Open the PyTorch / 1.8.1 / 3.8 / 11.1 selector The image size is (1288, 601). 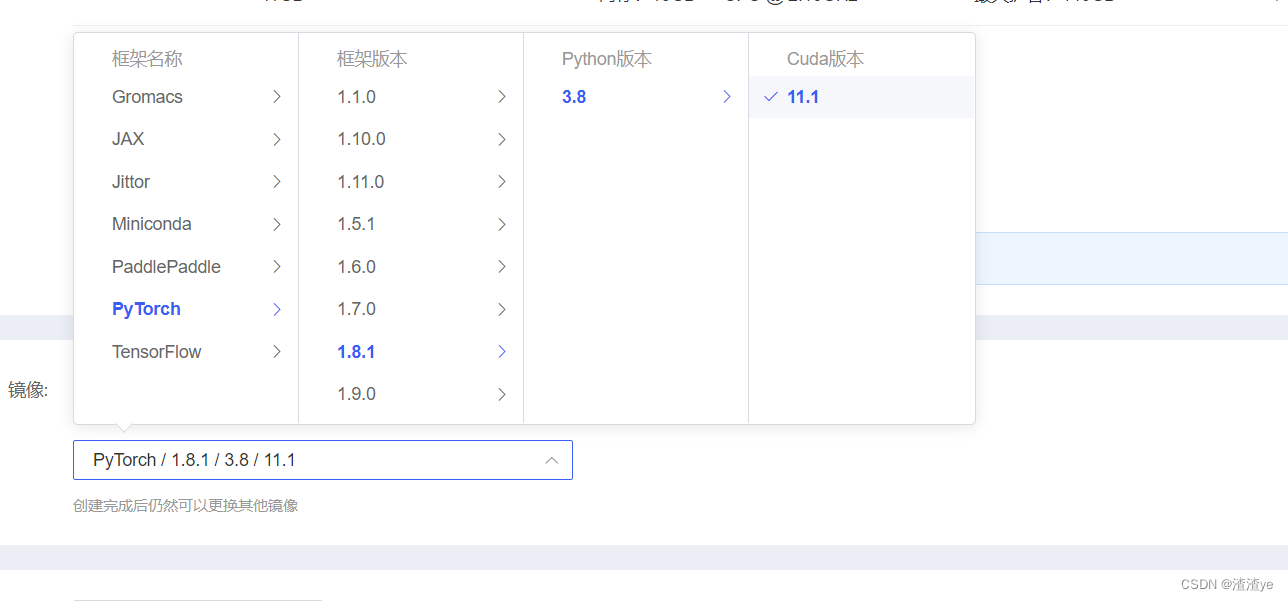(x=323, y=460)
